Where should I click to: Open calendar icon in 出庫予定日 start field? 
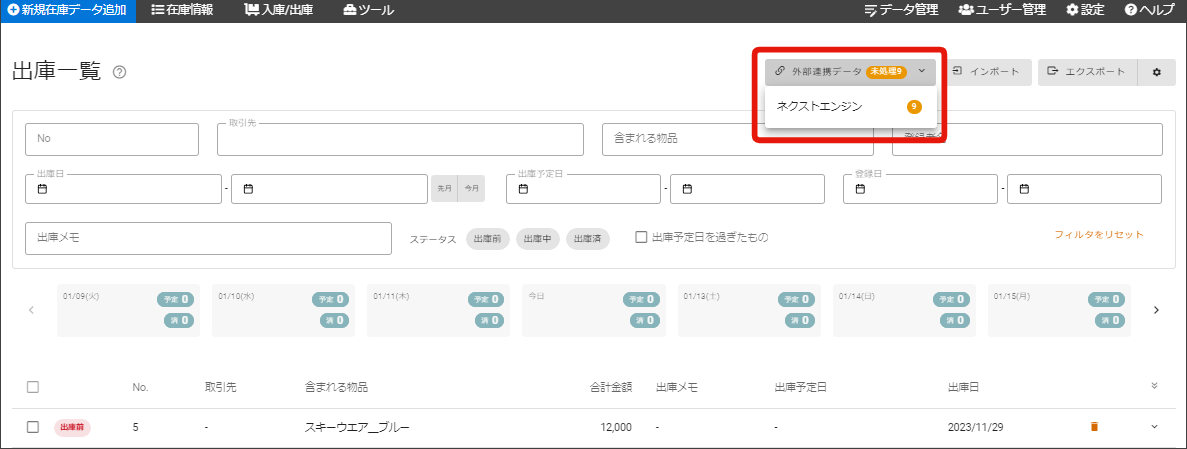[x=522, y=189]
